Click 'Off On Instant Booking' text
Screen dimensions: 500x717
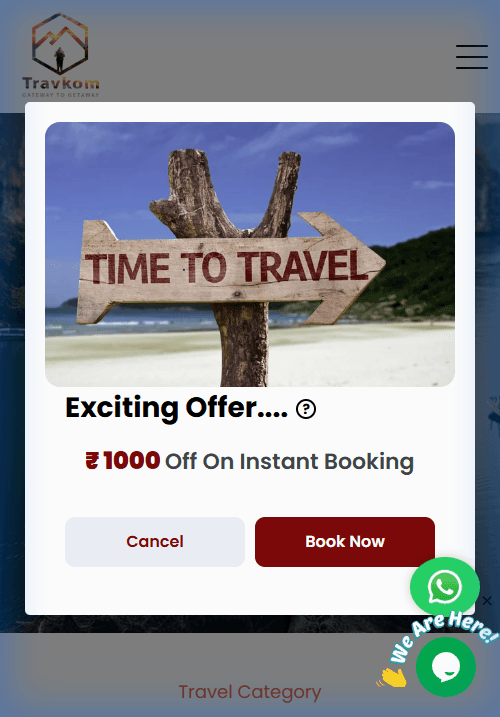coord(289,461)
